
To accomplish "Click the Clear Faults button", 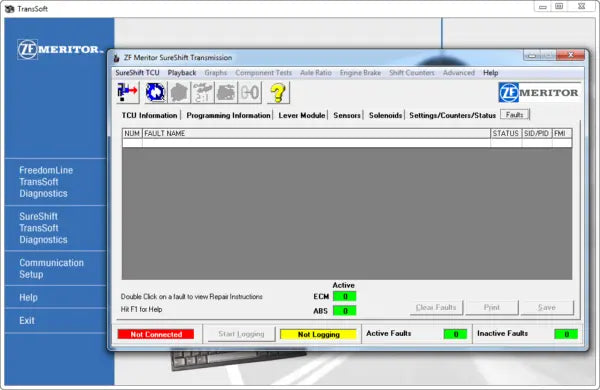I will coord(436,307).
